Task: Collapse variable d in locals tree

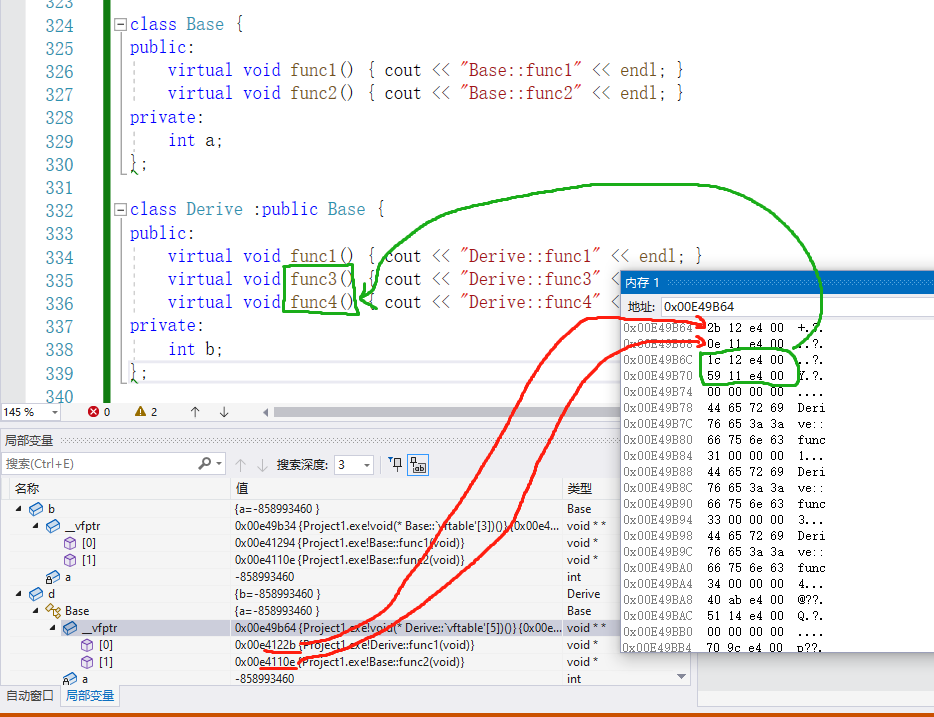Action: click(x=18, y=594)
